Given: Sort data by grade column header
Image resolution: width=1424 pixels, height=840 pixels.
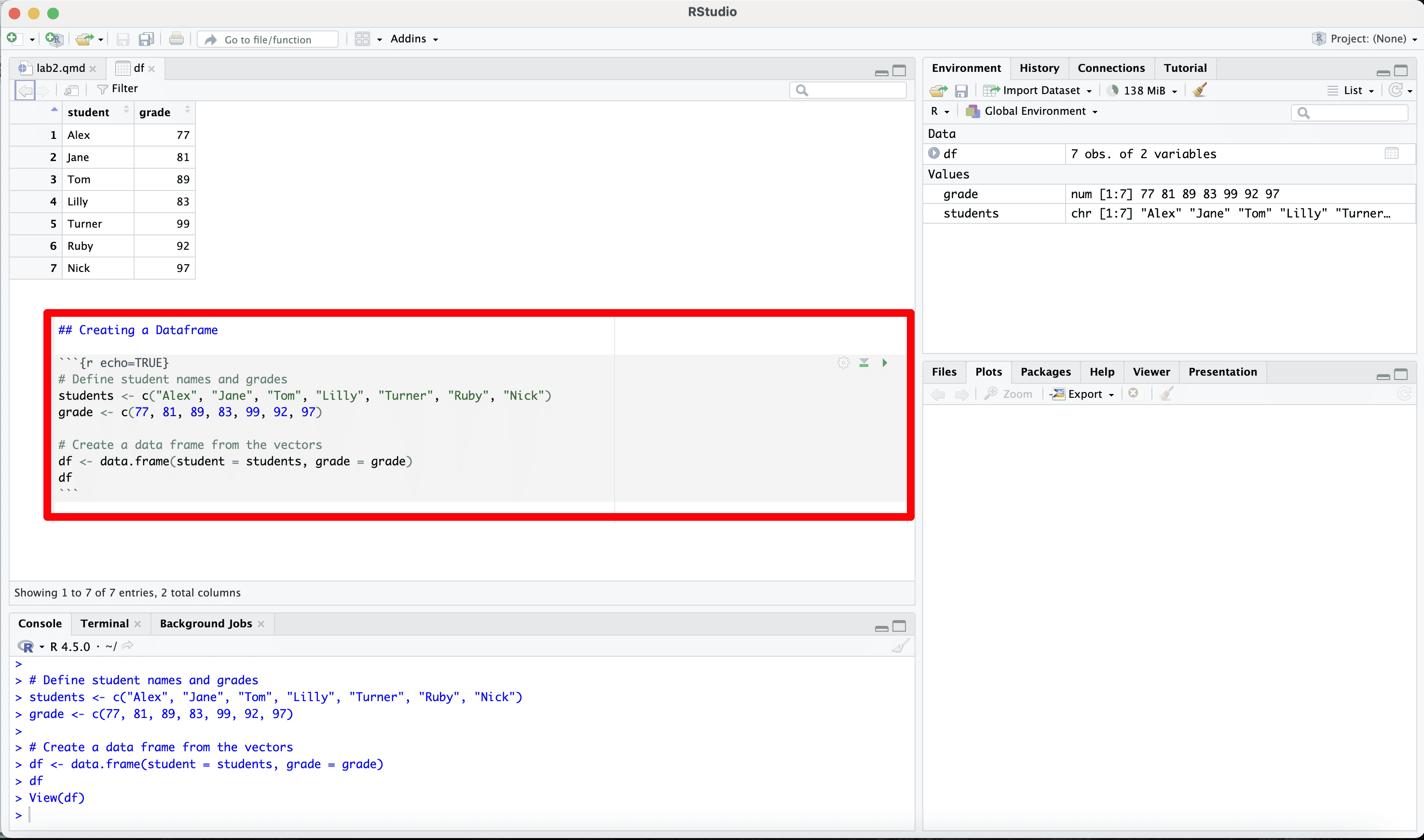Looking at the screenshot, I should pos(155,112).
